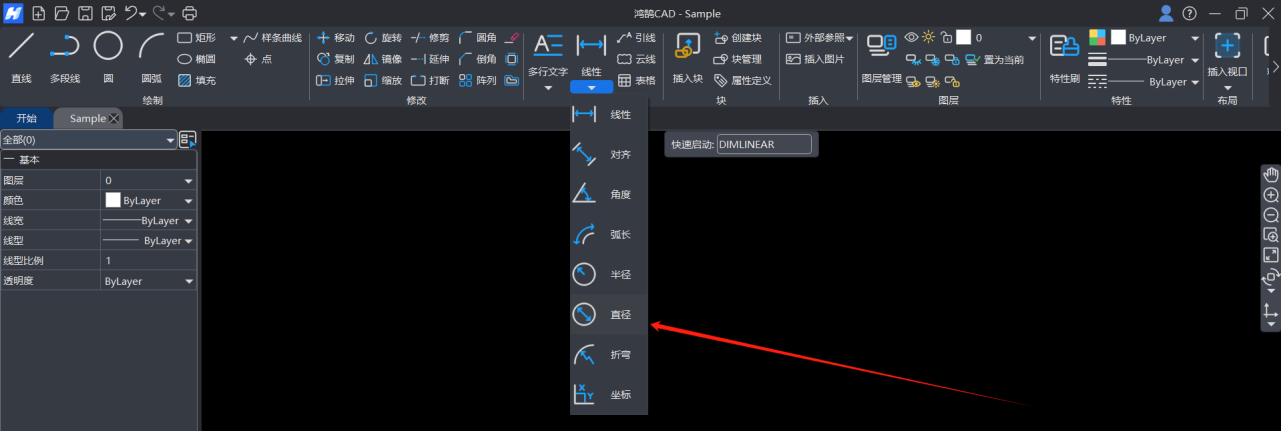Switch to the 开始 tab
Screen dimensions: 1281x431
tap(27, 118)
